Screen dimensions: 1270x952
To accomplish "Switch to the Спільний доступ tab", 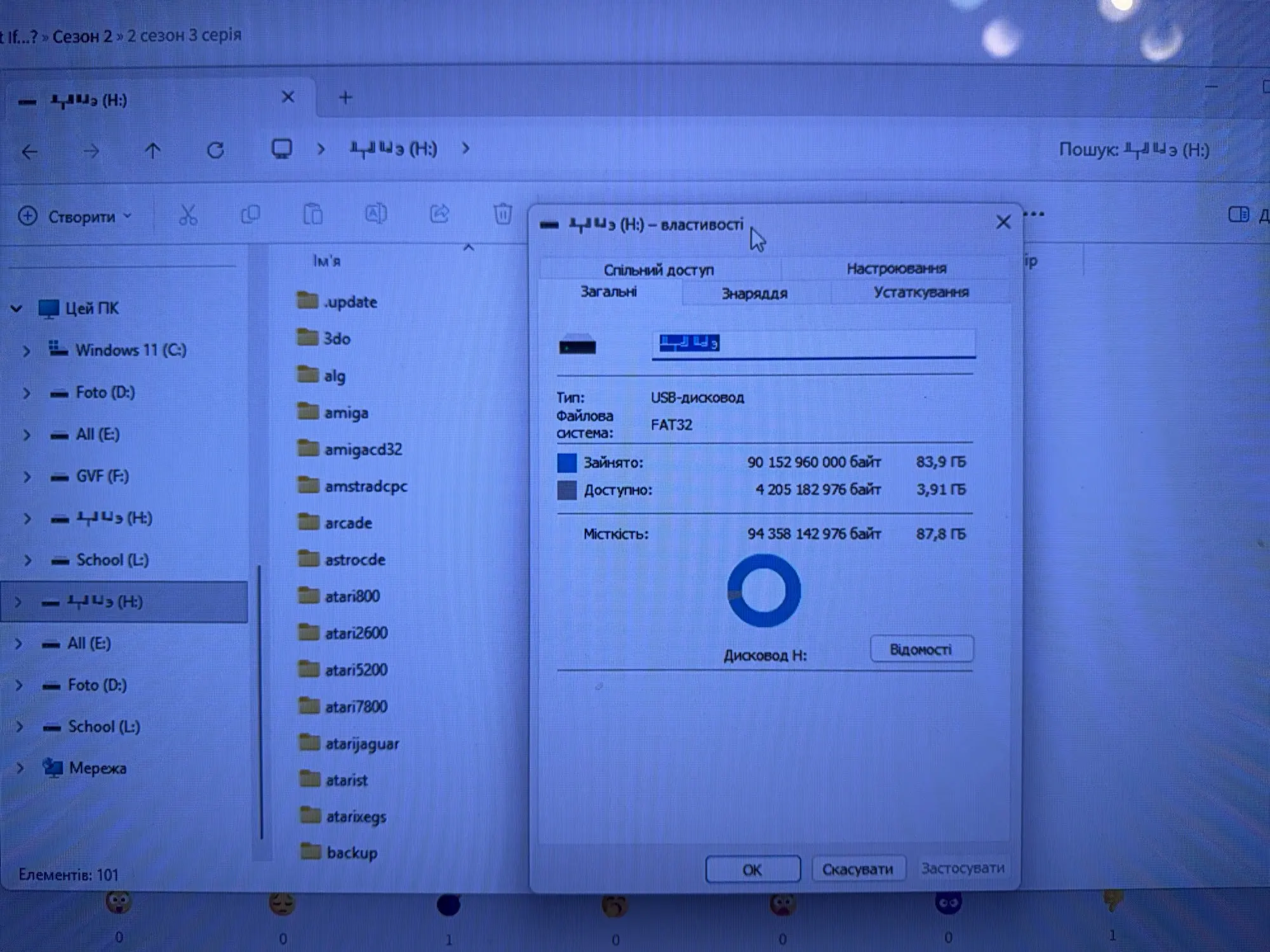I will (658, 270).
